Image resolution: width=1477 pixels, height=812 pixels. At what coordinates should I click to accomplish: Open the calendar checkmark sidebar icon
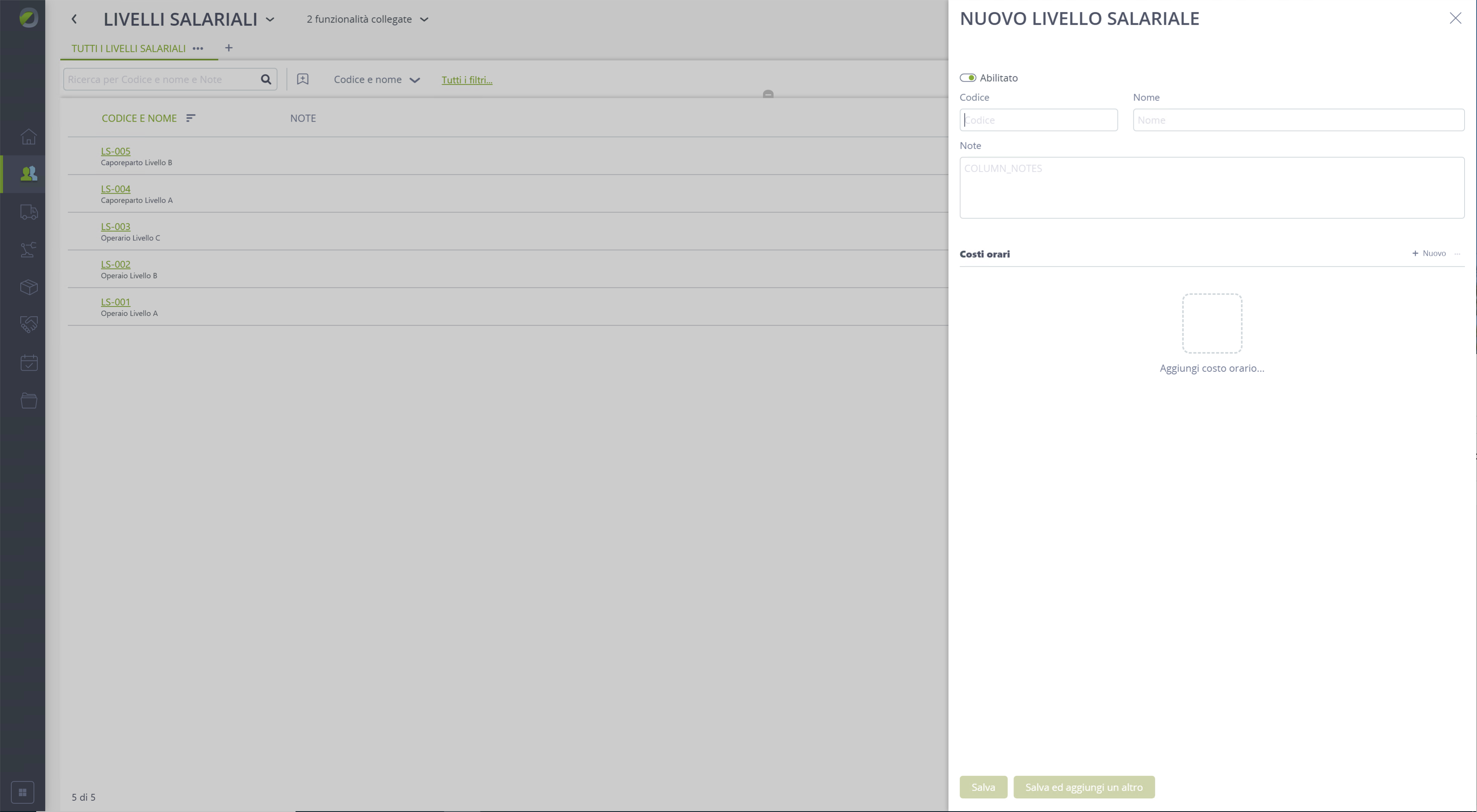29,362
